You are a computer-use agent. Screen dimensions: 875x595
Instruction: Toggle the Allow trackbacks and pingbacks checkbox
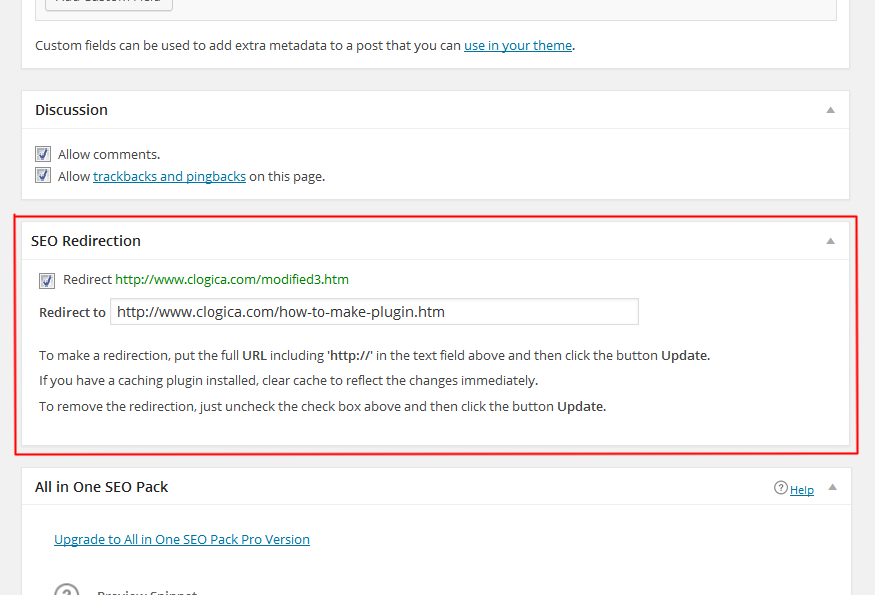[43, 176]
